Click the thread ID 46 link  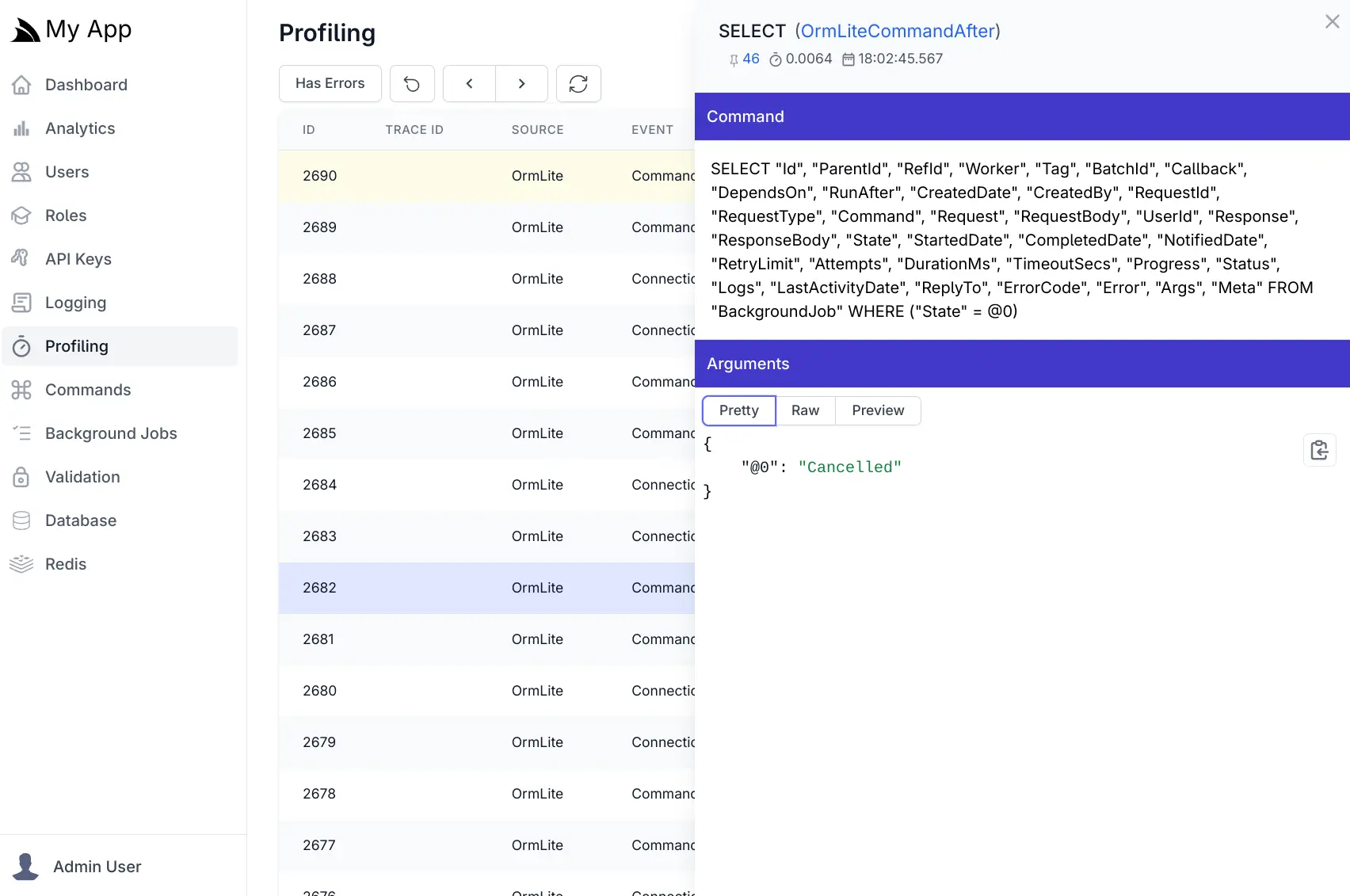(x=750, y=59)
